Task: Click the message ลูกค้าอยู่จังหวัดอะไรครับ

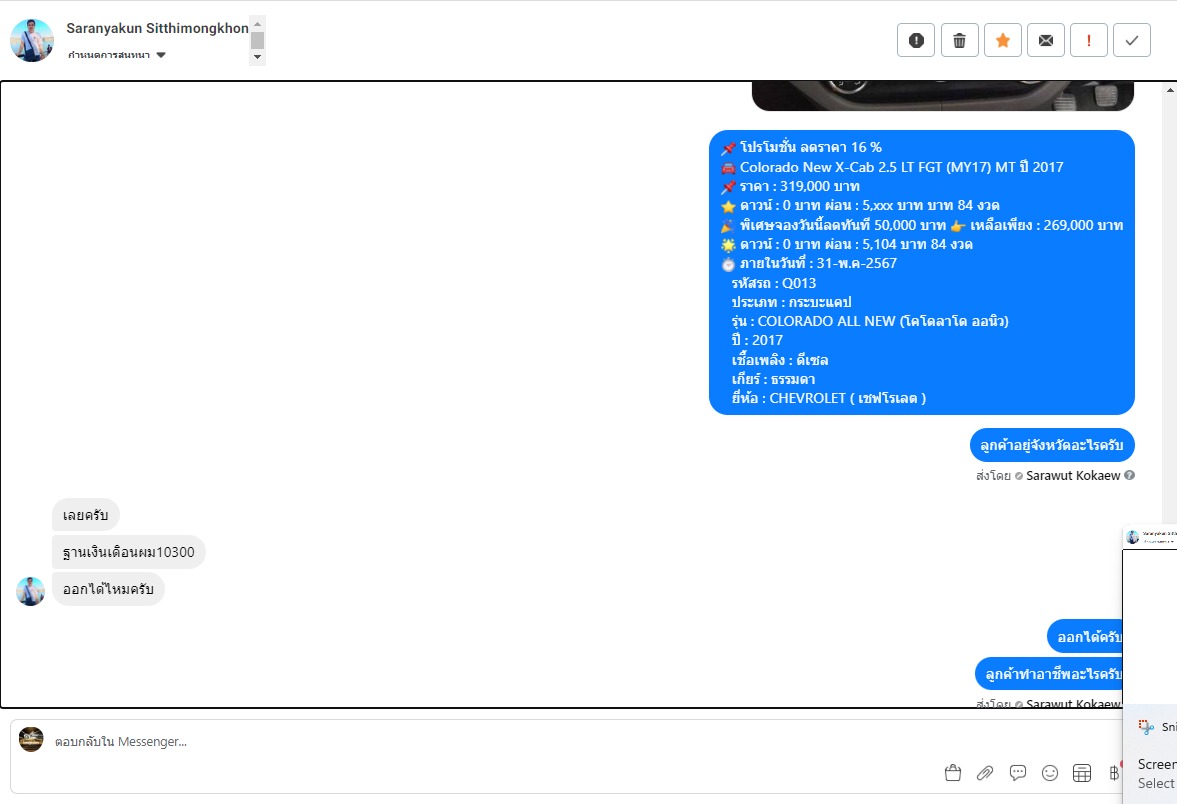Action: coord(1052,445)
